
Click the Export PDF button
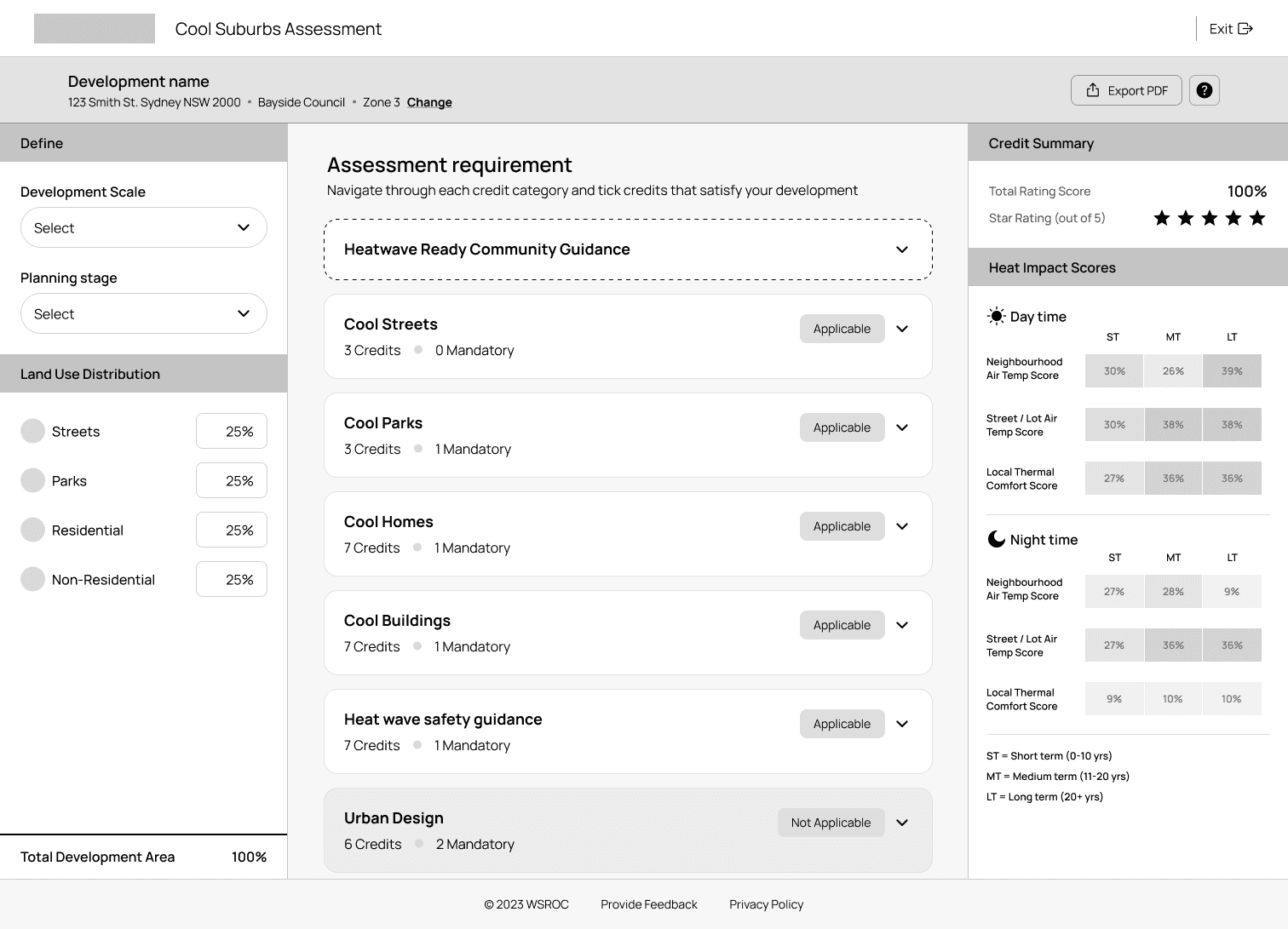1125,90
